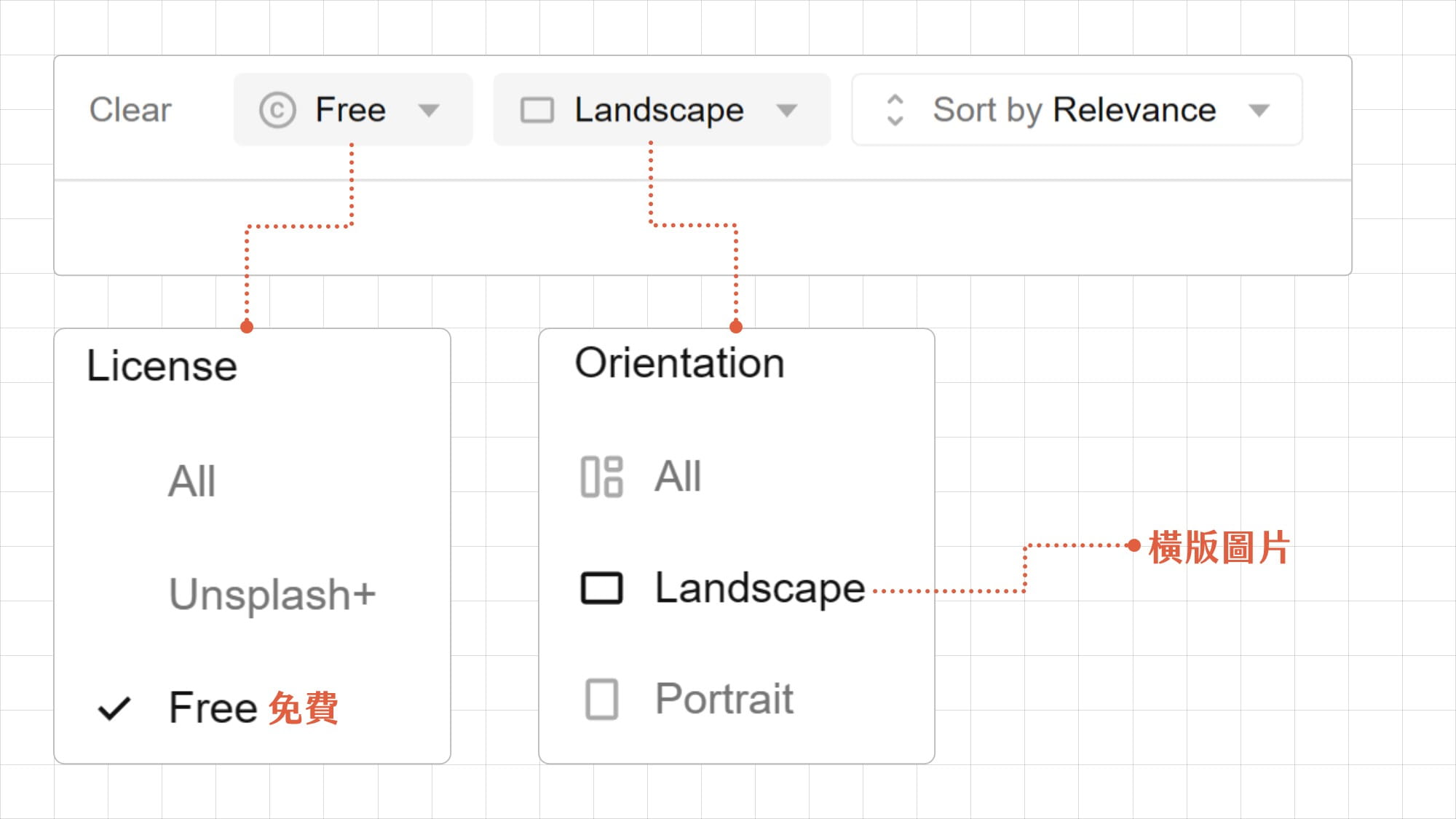Click the arrow next to Free
The height and width of the screenshot is (819, 1456).
pos(429,111)
